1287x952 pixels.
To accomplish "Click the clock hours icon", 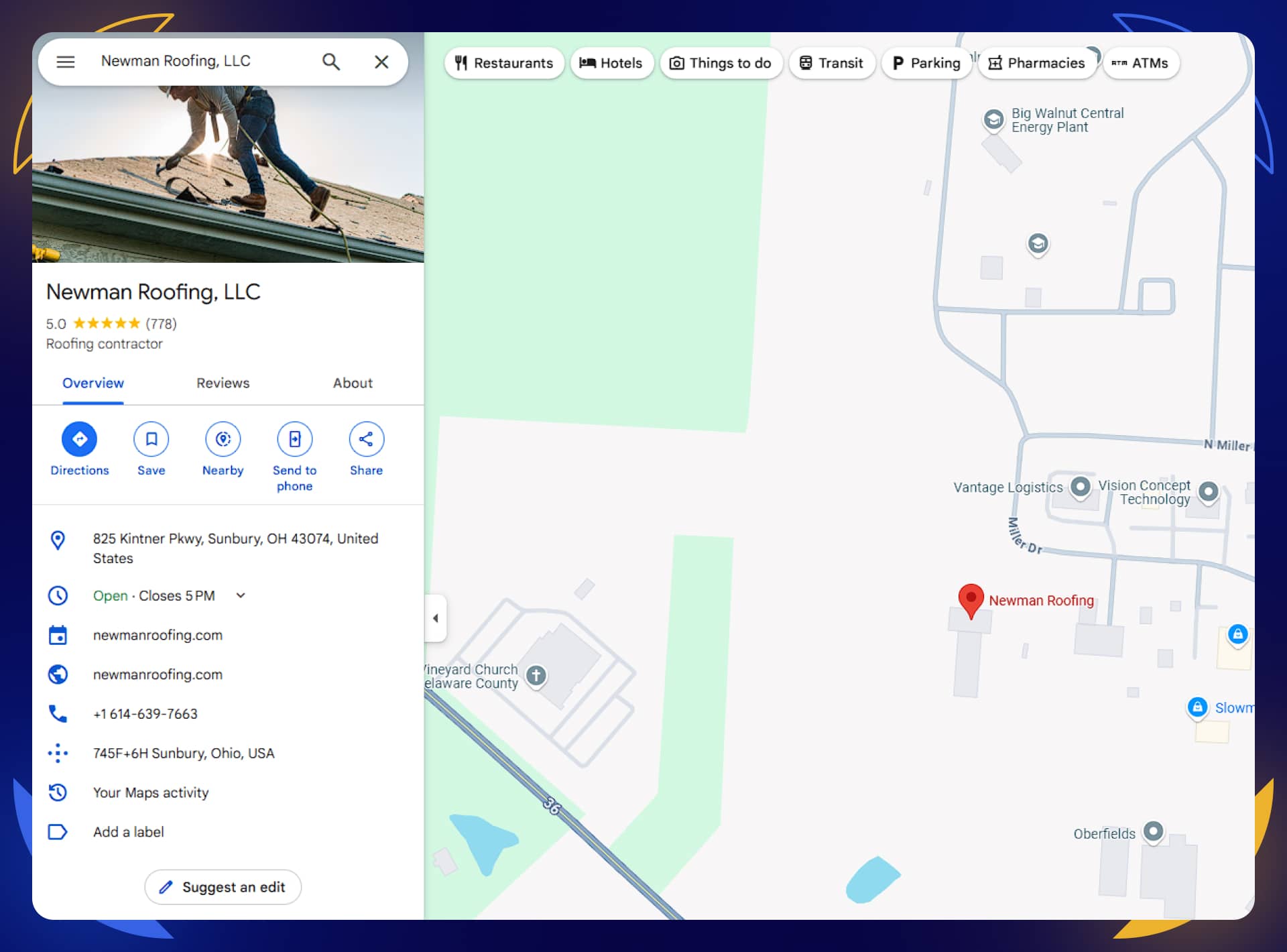I will (x=58, y=595).
